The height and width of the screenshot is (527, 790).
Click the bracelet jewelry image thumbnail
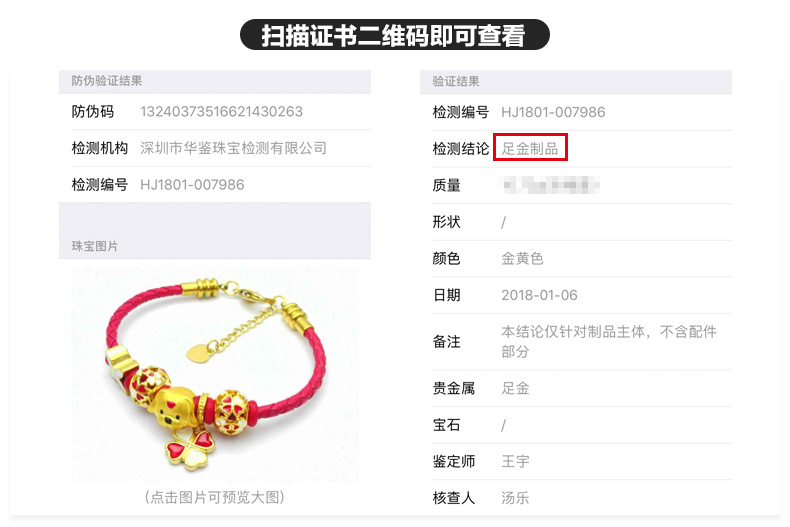pos(215,374)
